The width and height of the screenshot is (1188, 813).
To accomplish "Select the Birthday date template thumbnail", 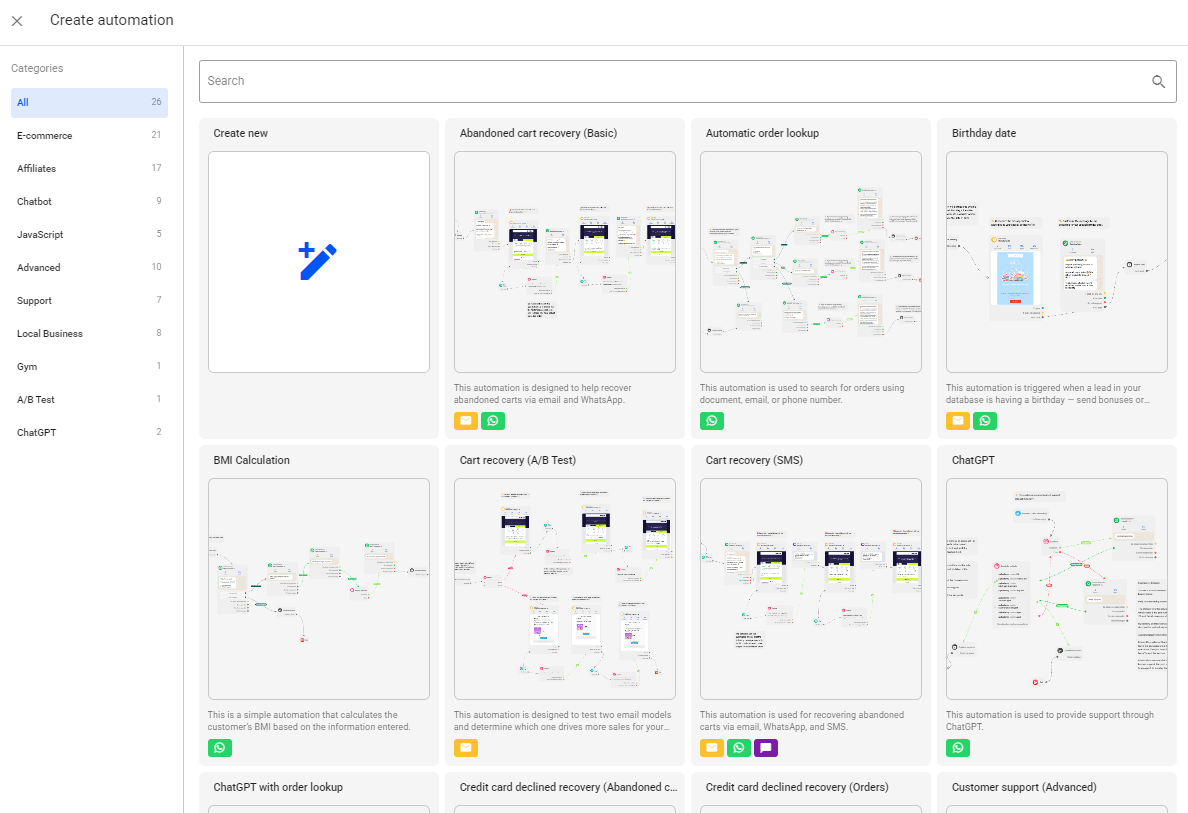I will 1056,262.
